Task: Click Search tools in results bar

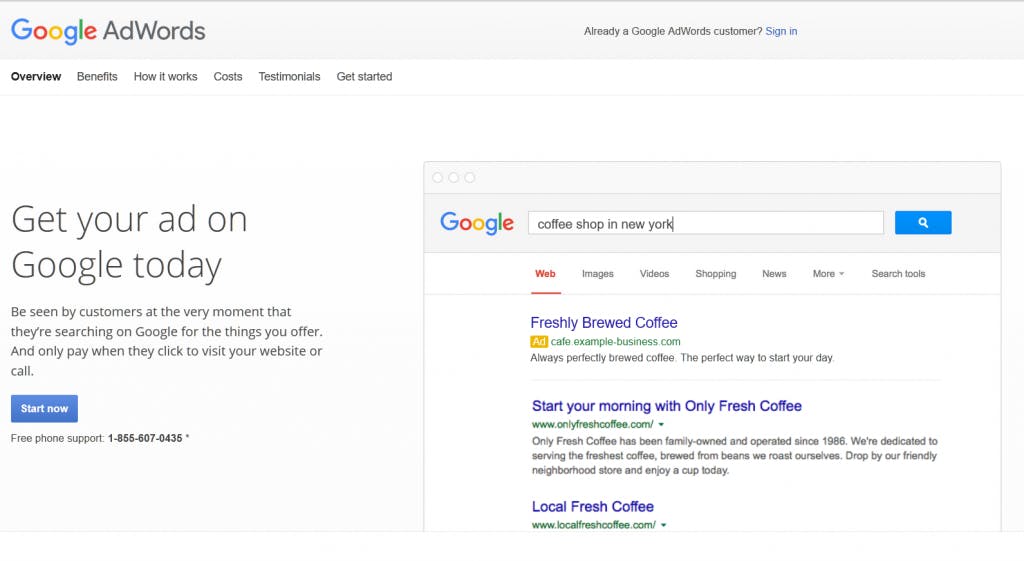Action: [898, 274]
